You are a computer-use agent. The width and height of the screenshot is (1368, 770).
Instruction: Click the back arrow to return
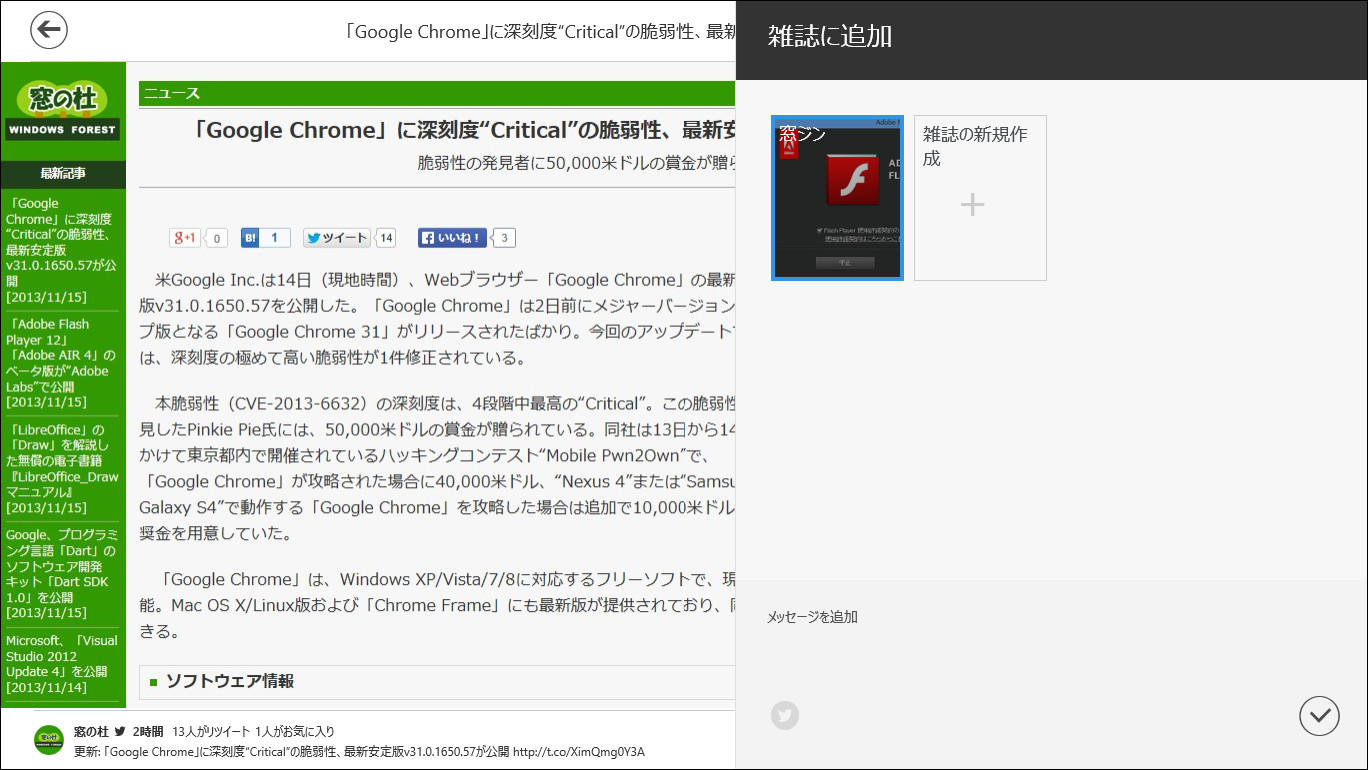48,30
